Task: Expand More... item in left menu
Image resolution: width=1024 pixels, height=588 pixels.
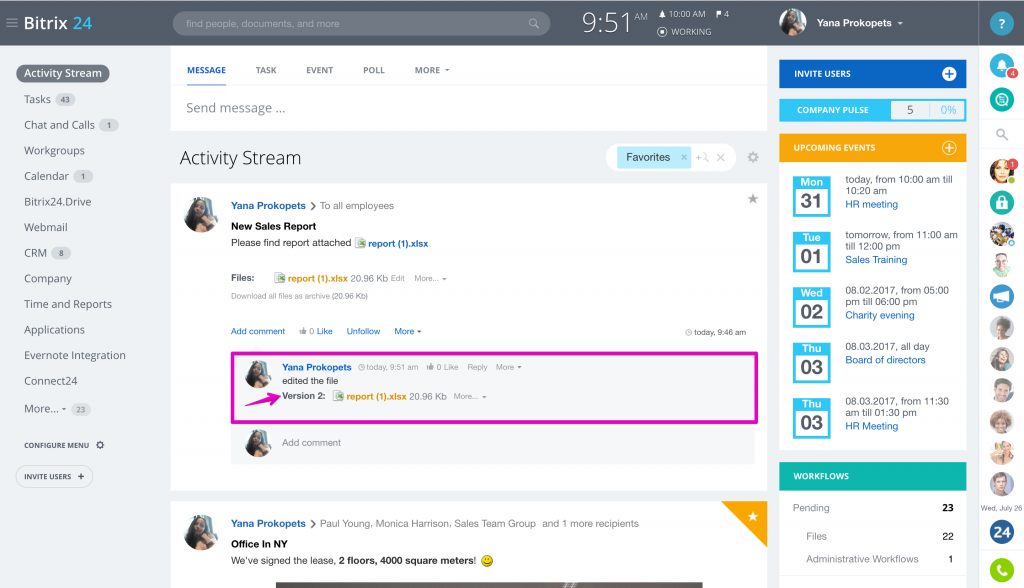Action: click(x=45, y=408)
